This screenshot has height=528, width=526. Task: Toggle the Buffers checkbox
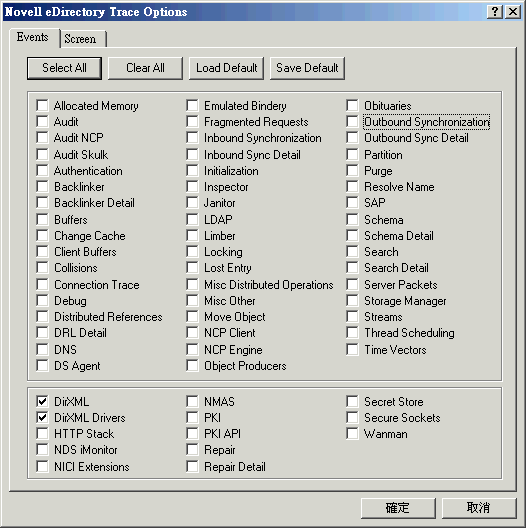pyautogui.click(x=42, y=220)
